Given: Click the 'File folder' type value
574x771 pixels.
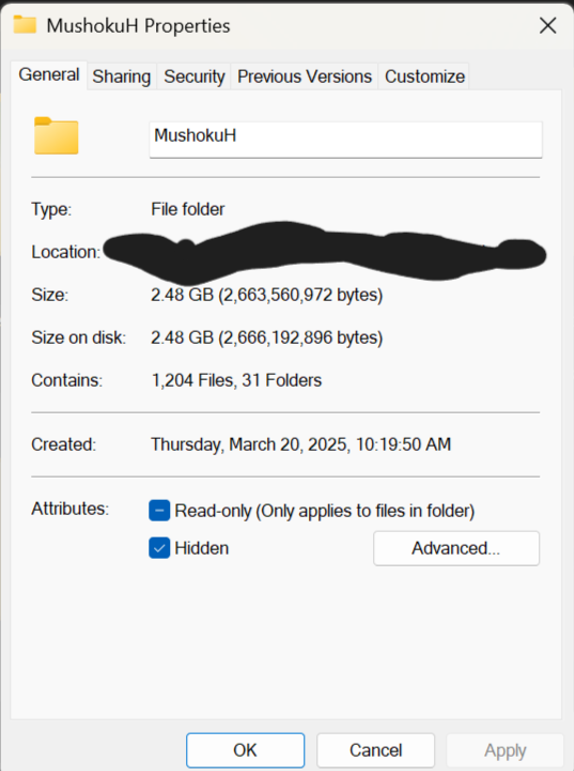Looking at the screenshot, I should 187,209.
